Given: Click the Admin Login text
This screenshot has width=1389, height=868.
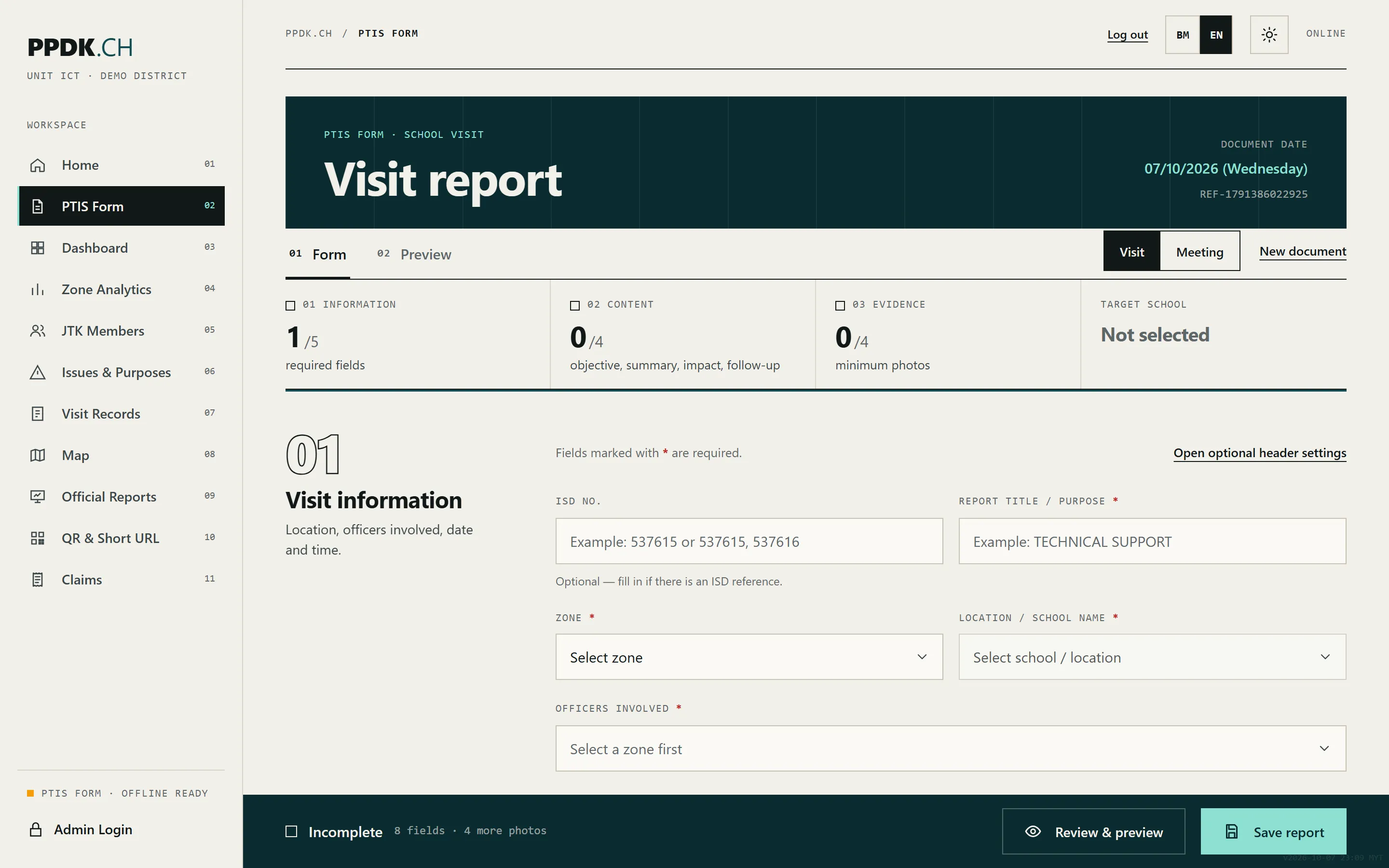Looking at the screenshot, I should (93, 829).
